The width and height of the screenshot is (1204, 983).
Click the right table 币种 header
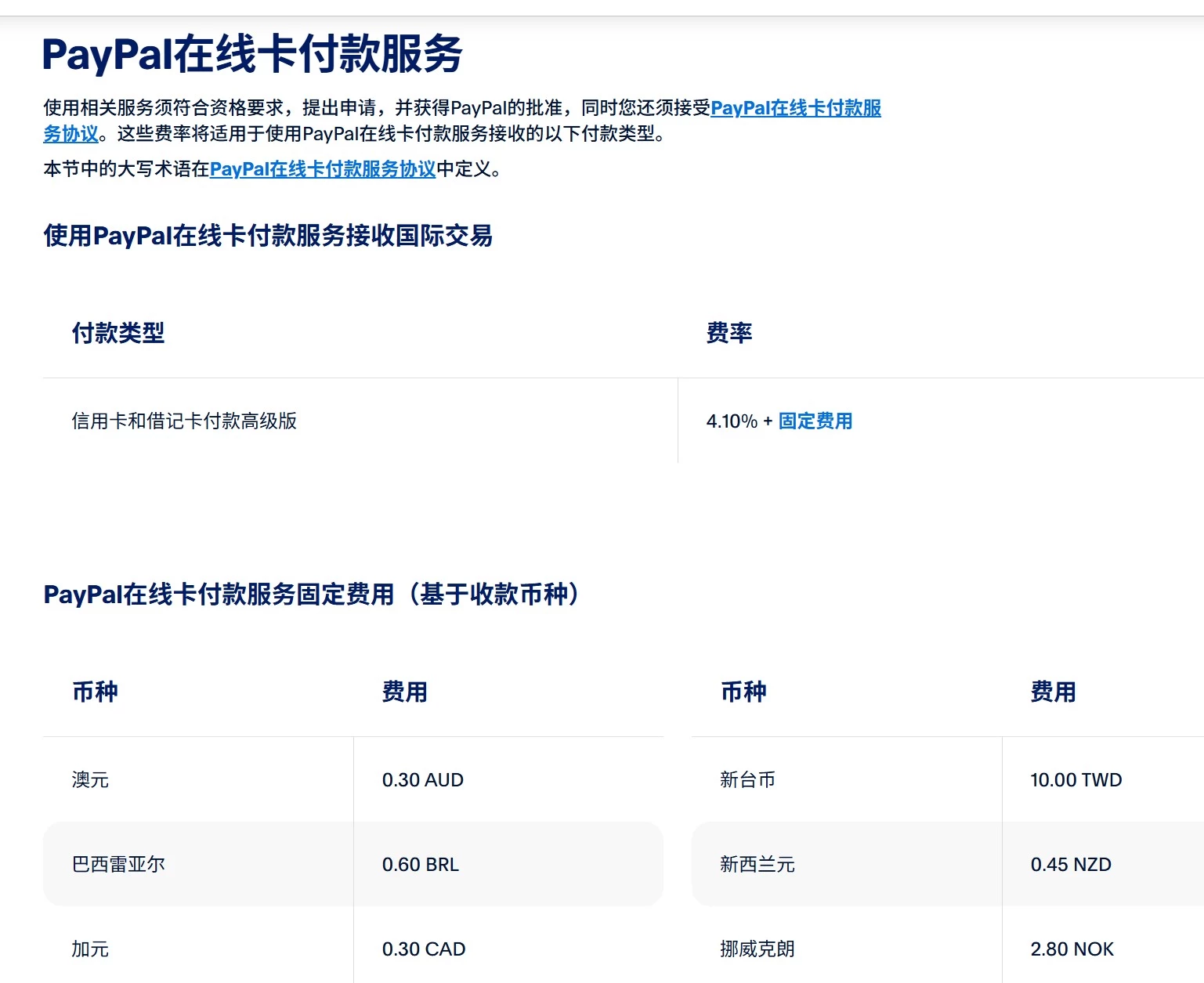pyautogui.click(x=743, y=692)
